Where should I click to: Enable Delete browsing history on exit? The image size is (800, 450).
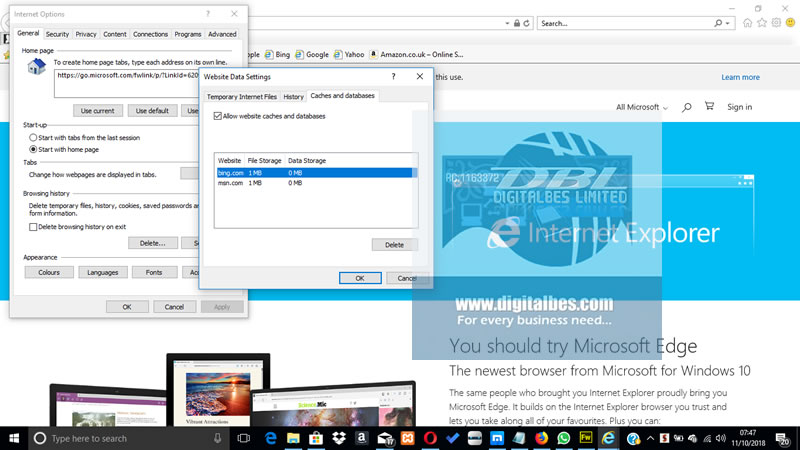[x=33, y=227]
